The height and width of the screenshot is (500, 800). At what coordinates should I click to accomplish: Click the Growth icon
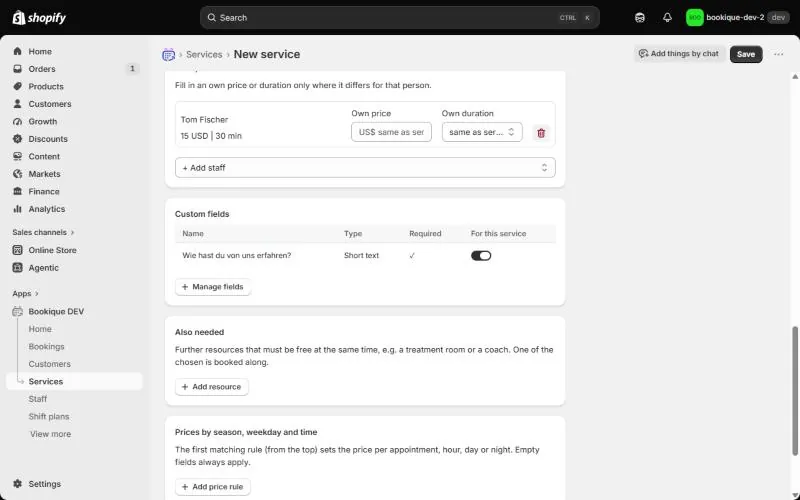[x=18, y=121]
